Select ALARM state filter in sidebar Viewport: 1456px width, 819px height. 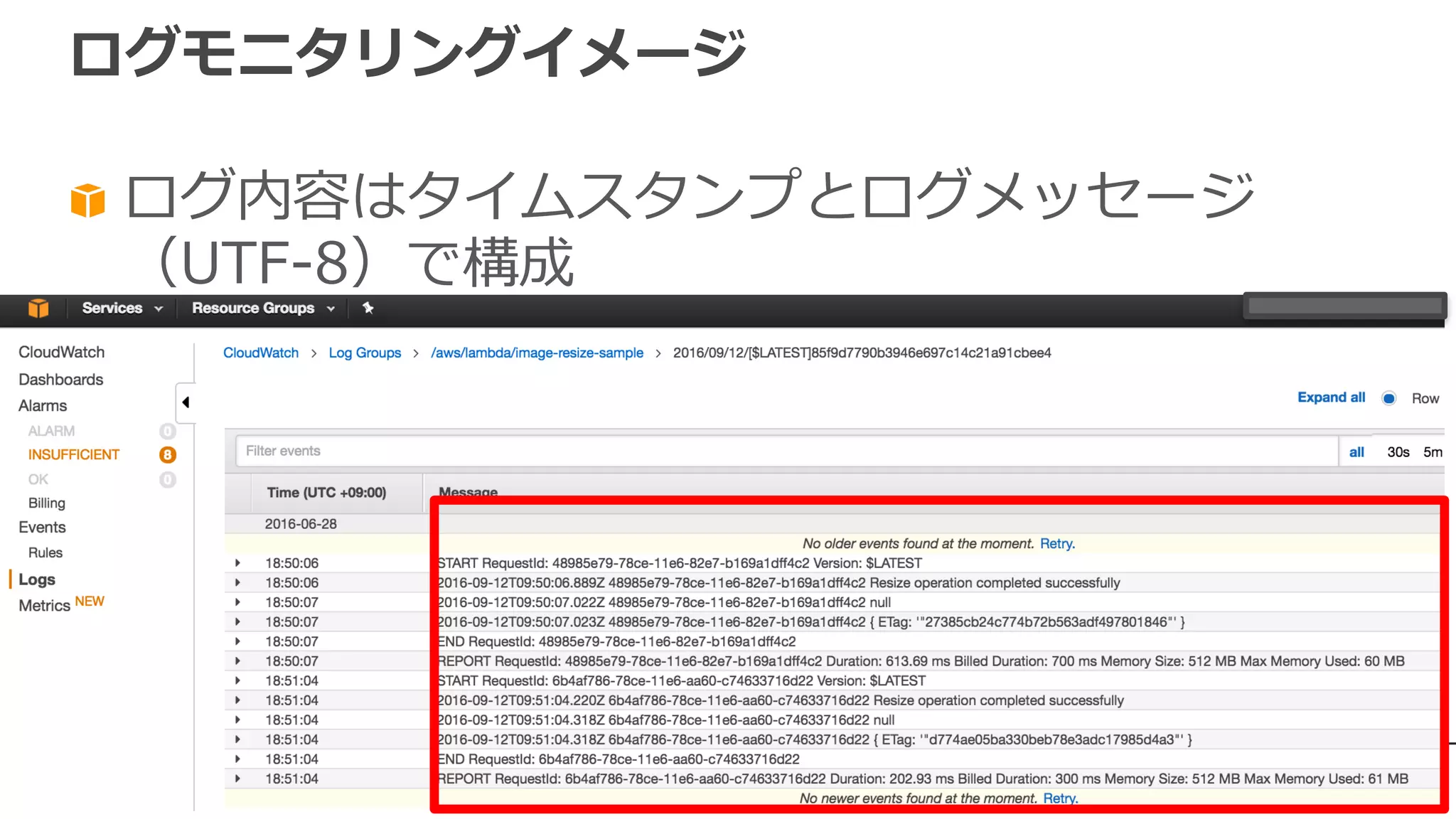[x=51, y=431]
